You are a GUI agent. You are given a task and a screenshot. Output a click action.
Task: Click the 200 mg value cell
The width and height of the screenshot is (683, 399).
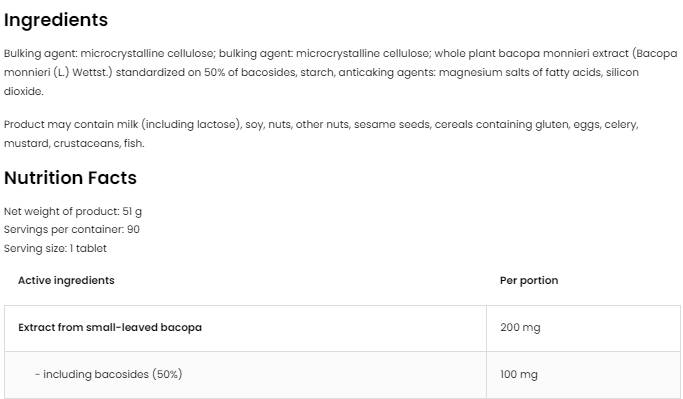(x=583, y=328)
